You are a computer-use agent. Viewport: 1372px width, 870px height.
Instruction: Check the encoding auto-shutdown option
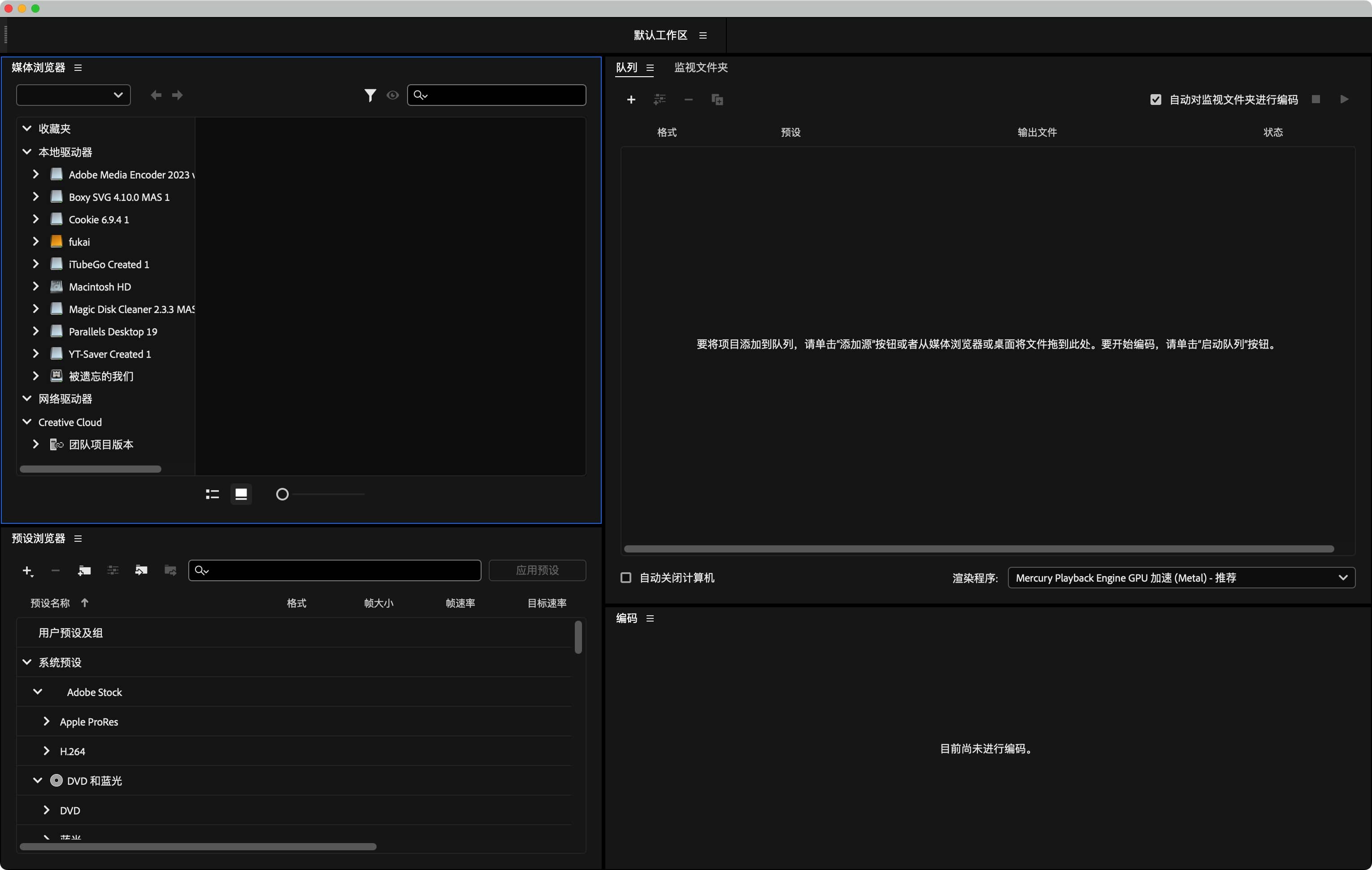point(627,577)
